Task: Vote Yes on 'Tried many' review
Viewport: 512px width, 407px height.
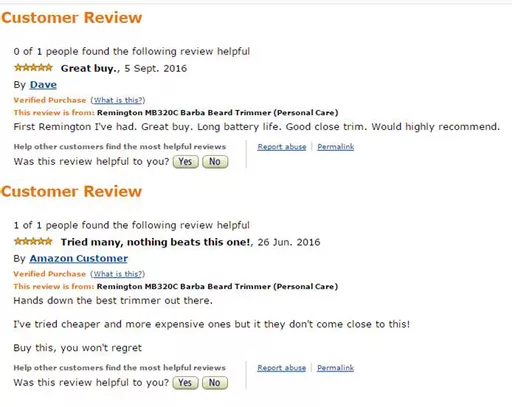Action: tap(185, 383)
